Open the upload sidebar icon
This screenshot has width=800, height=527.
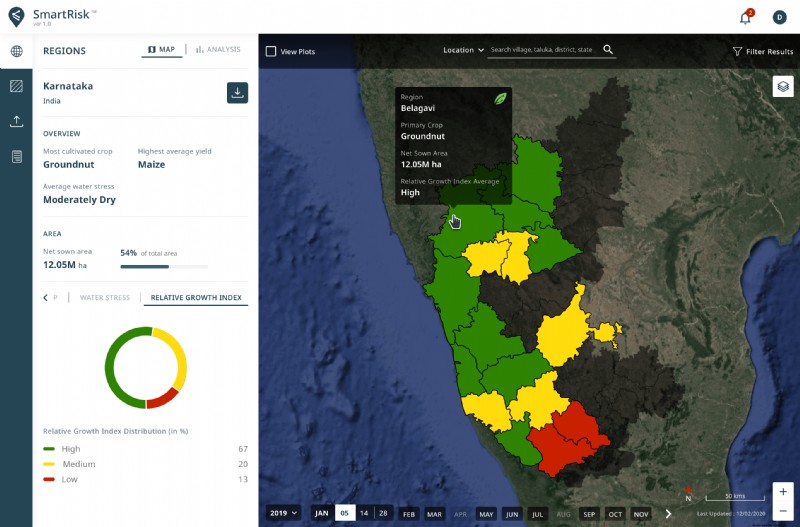point(16,121)
